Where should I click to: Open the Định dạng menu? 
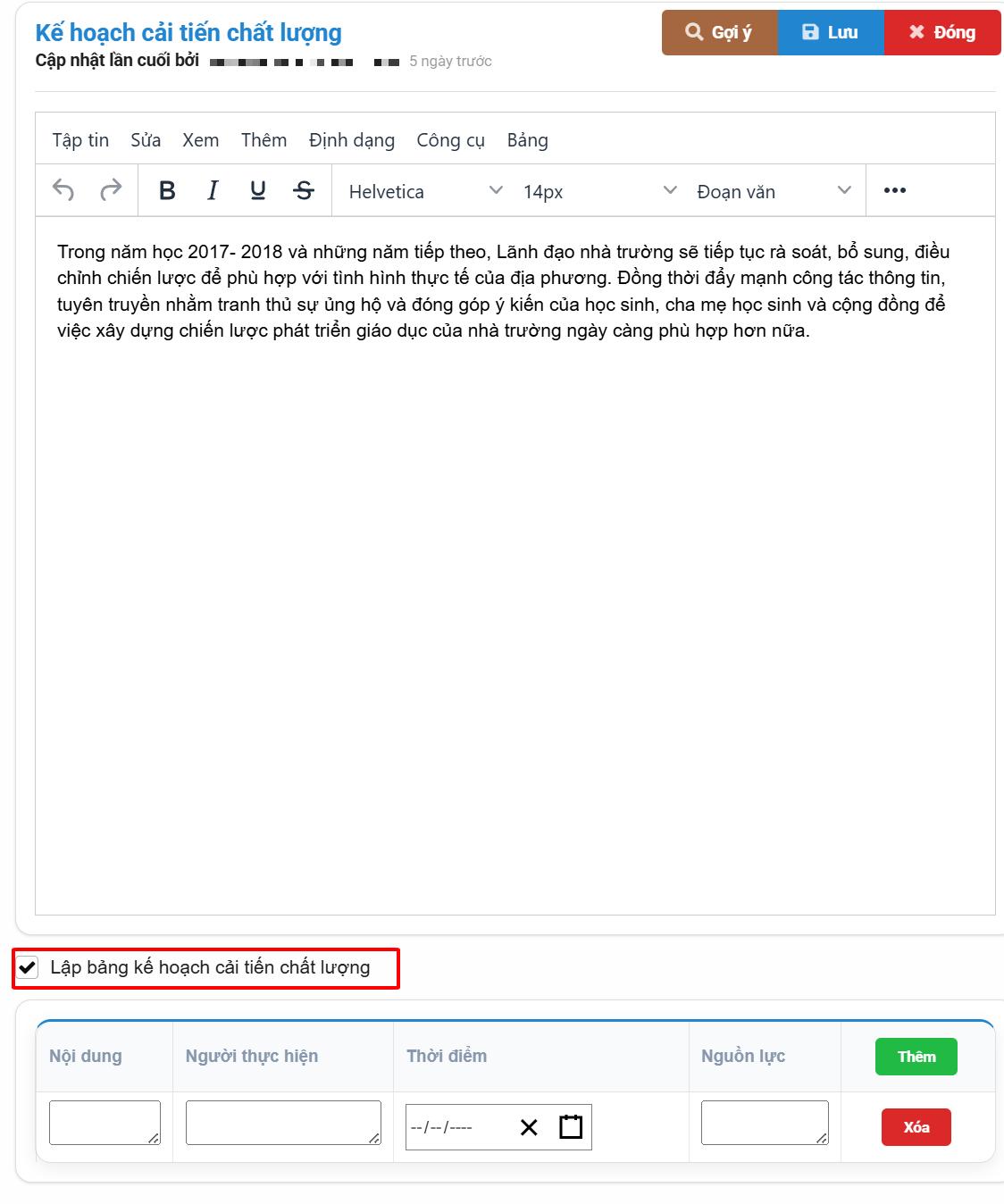tap(351, 140)
